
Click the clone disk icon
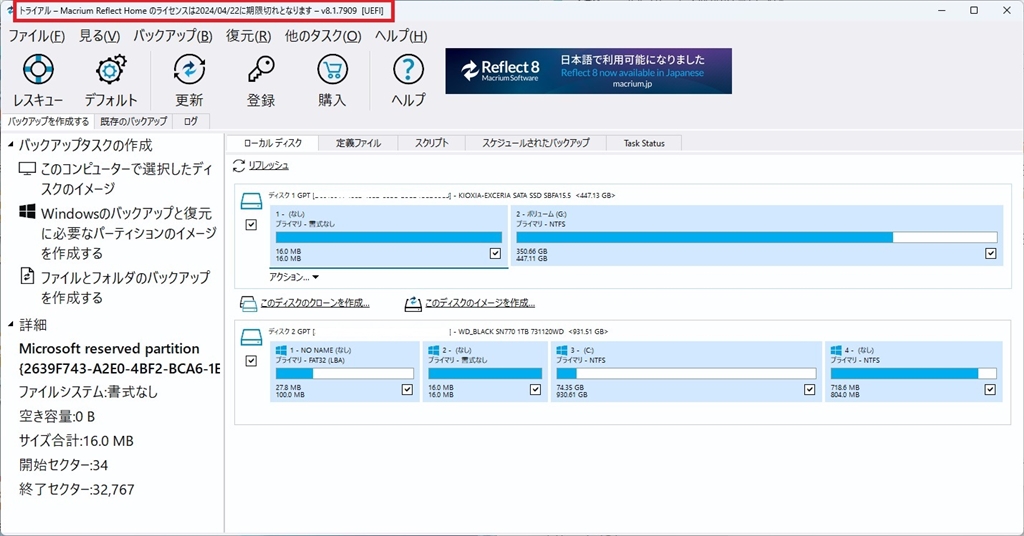click(248, 304)
